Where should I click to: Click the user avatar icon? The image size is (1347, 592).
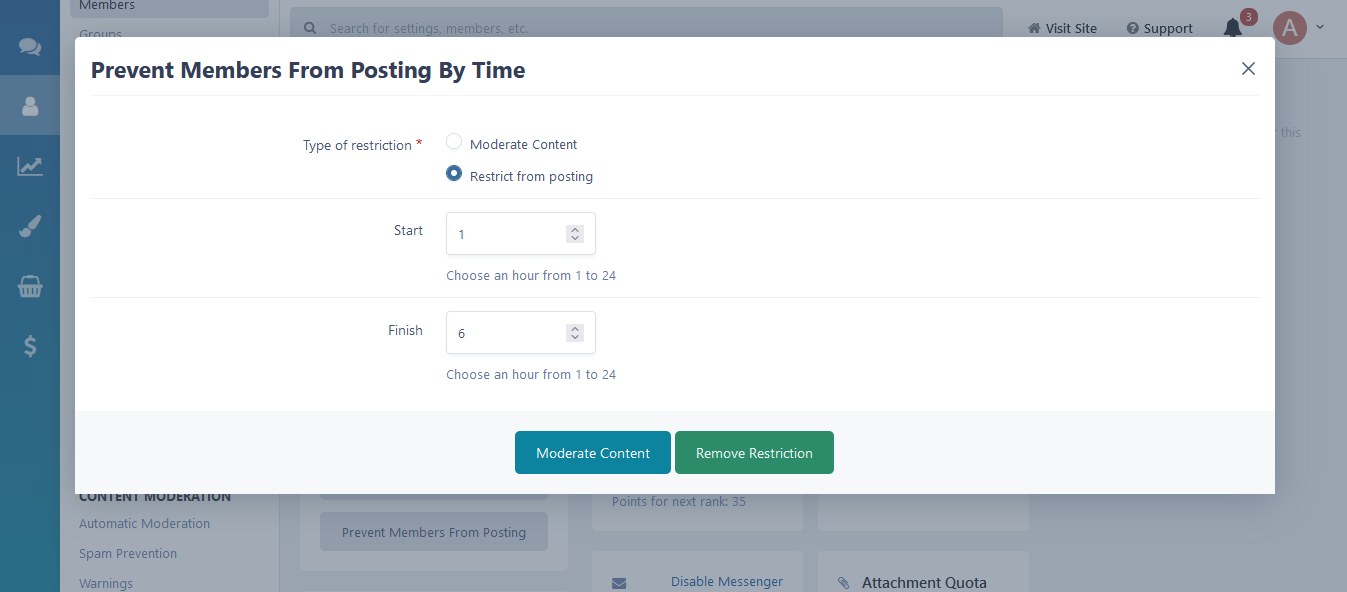tap(1289, 28)
